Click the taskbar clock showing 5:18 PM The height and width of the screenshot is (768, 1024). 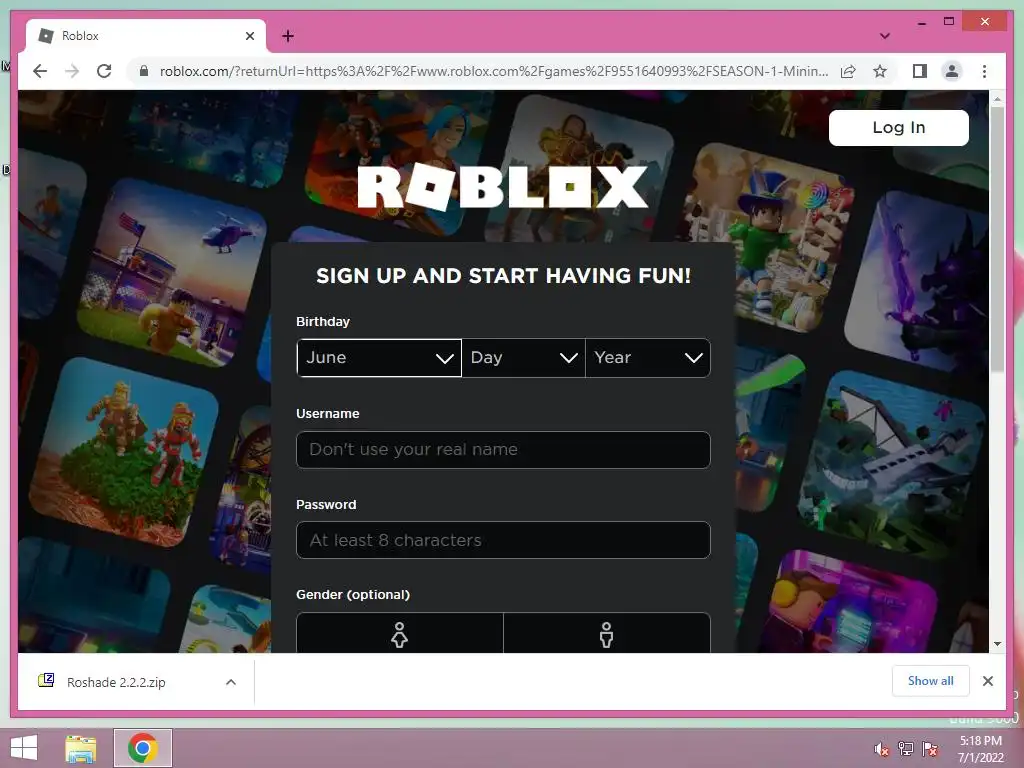[x=980, y=749]
